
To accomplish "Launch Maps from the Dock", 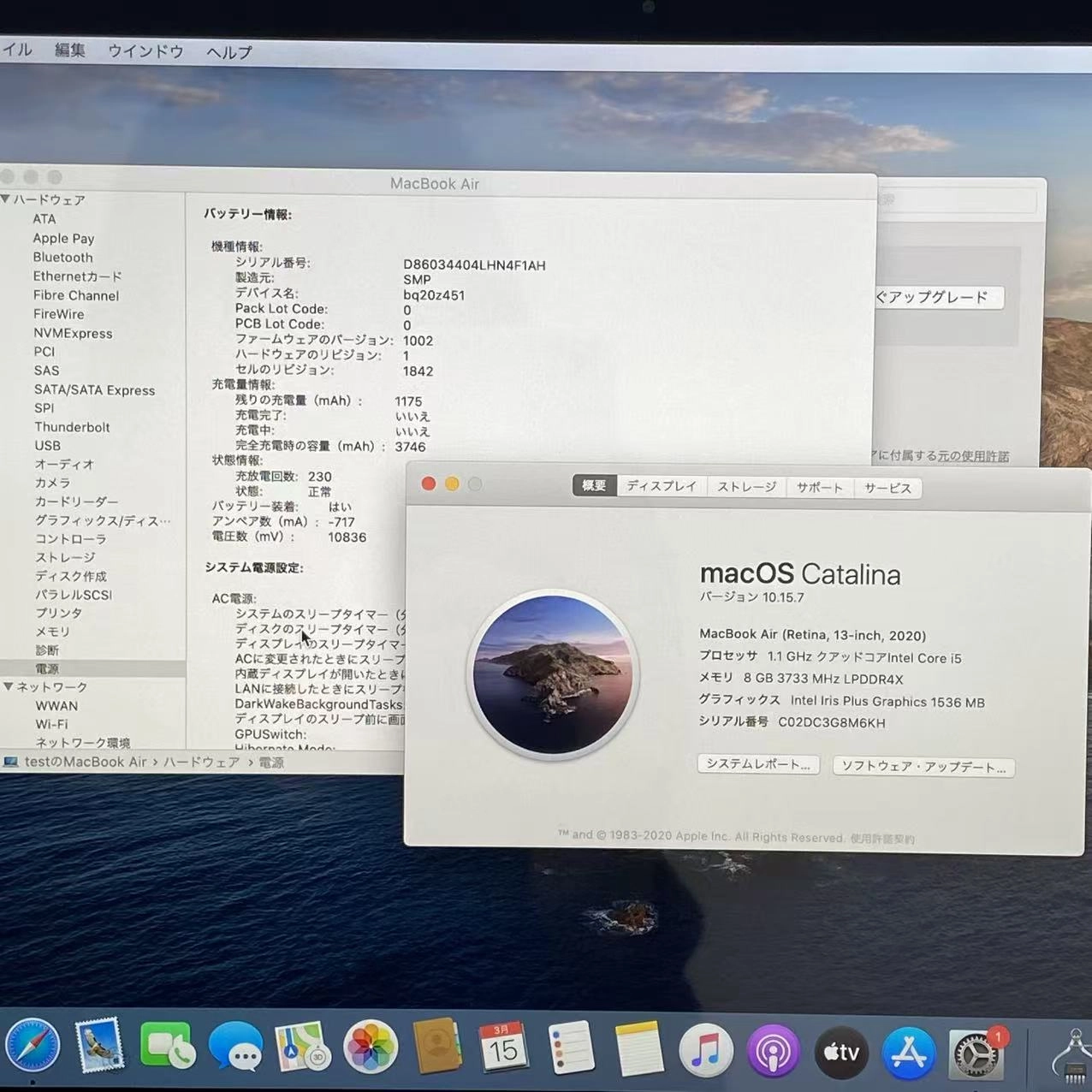I will (x=301, y=1047).
